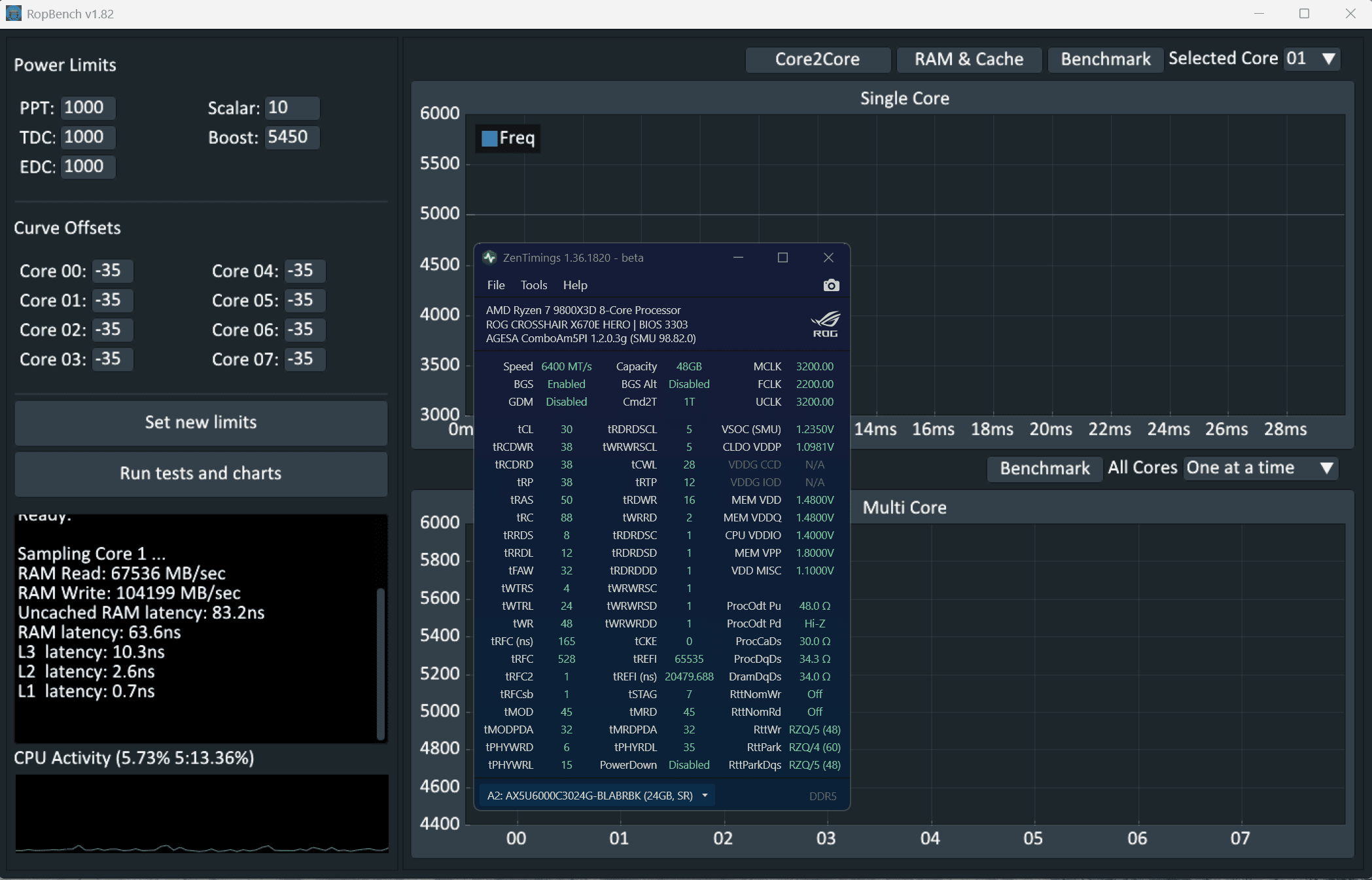Screen dimensions: 1372x880
Task: Click the ZenTimings screenshot camera icon
Action: 831,285
